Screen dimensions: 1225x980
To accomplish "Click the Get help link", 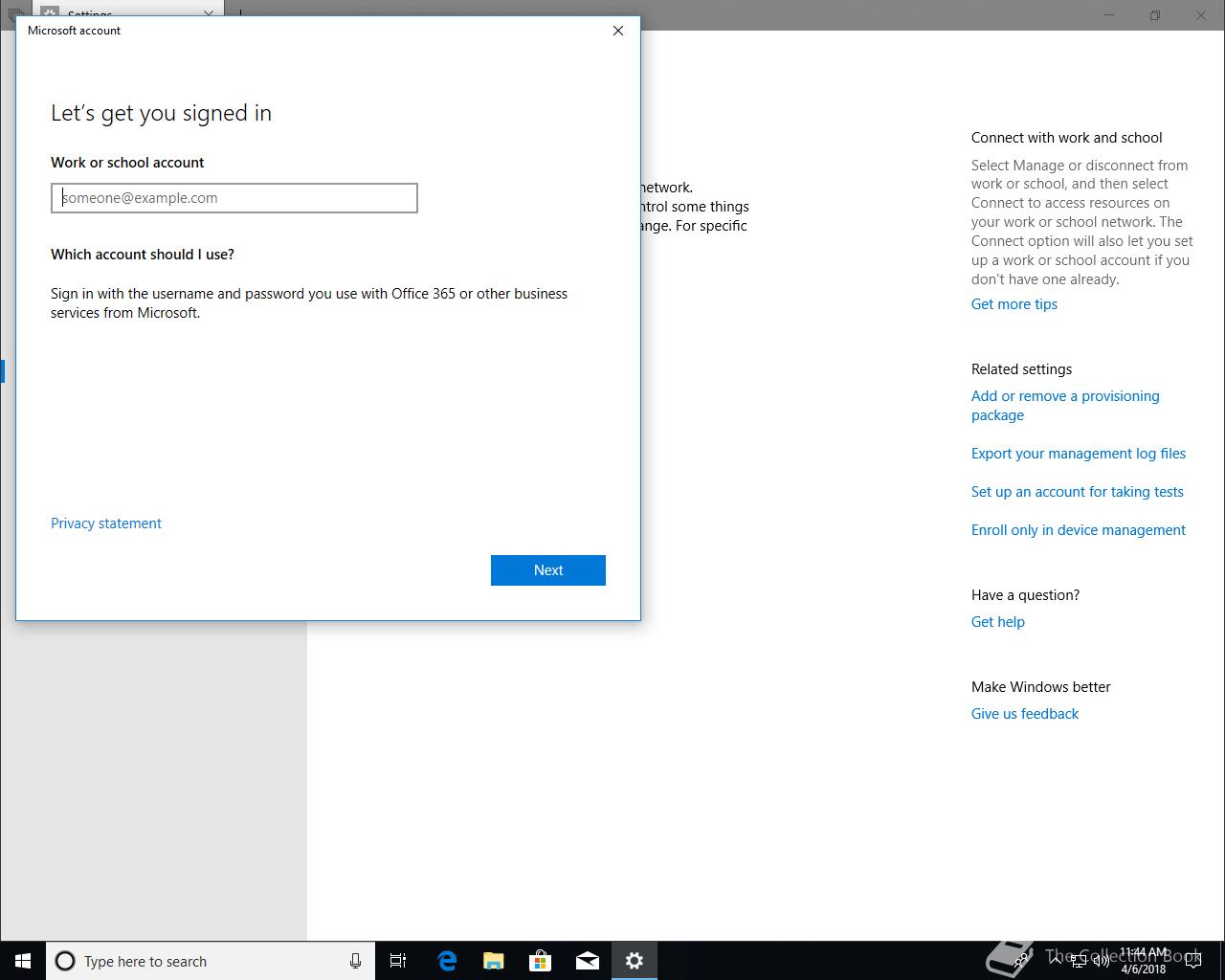I will click(998, 622).
